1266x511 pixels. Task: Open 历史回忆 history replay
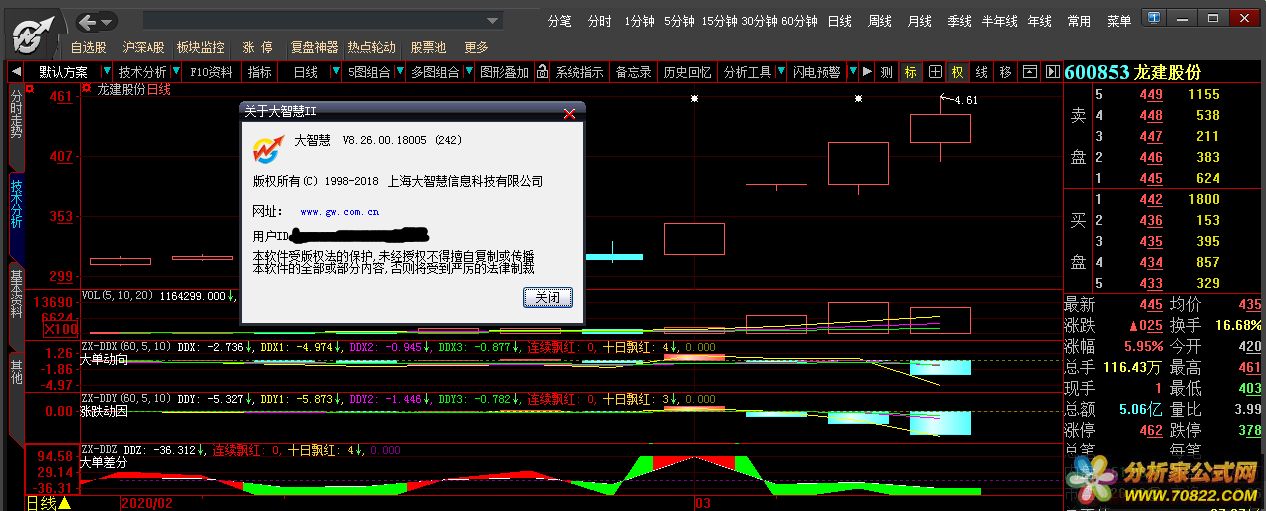(687, 72)
